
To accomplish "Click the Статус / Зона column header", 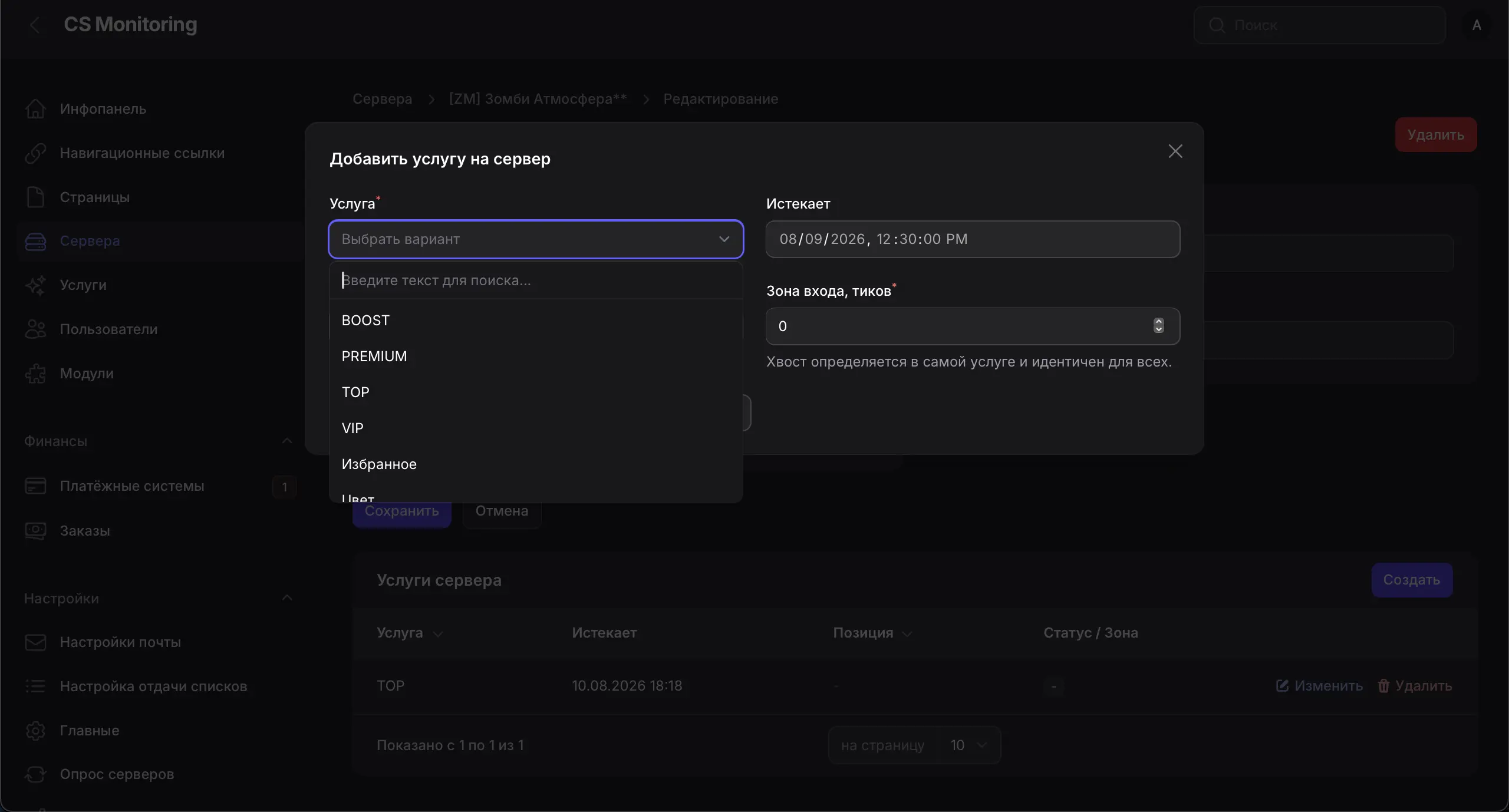I will (x=1090, y=633).
